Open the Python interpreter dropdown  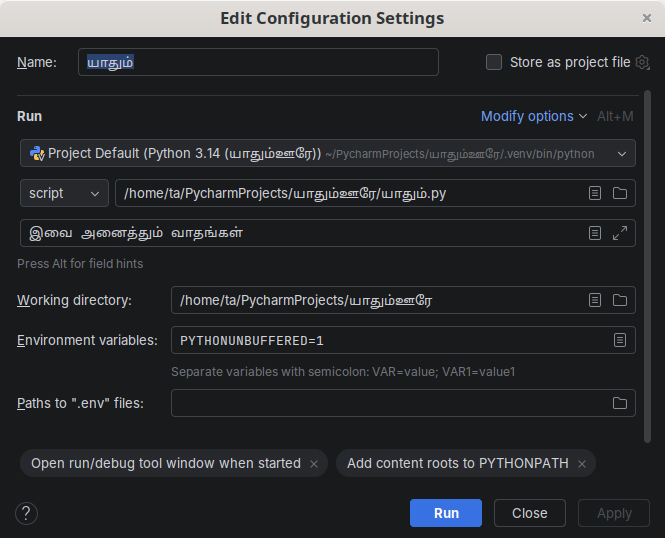[327, 153]
